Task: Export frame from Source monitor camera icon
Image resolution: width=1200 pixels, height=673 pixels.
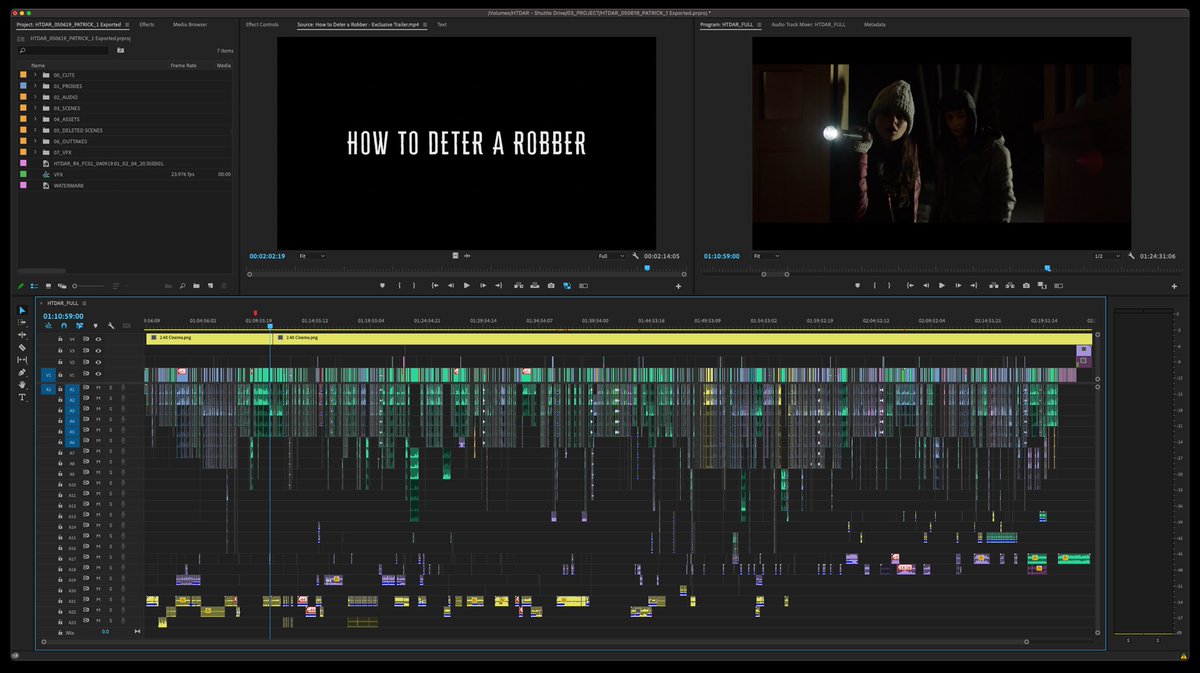Action: [551, 285]
